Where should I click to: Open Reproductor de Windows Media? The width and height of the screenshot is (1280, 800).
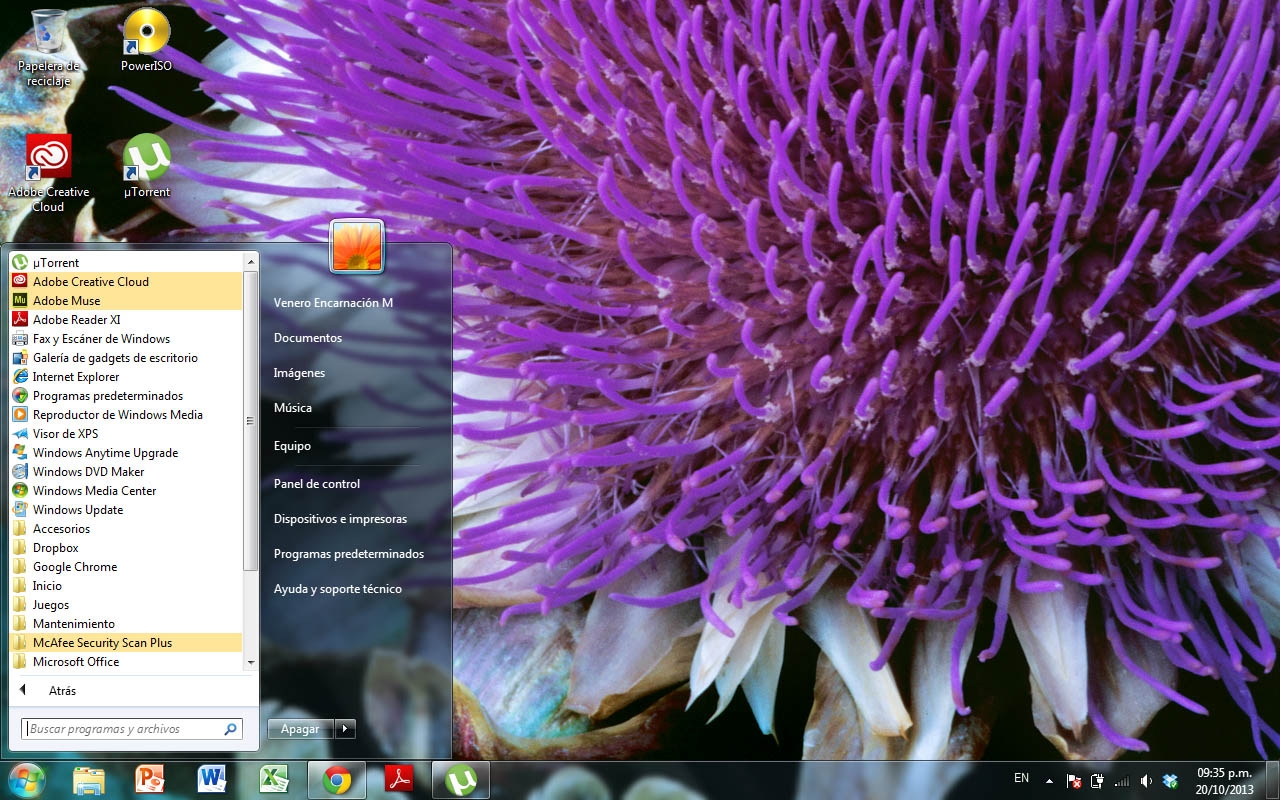126,414
